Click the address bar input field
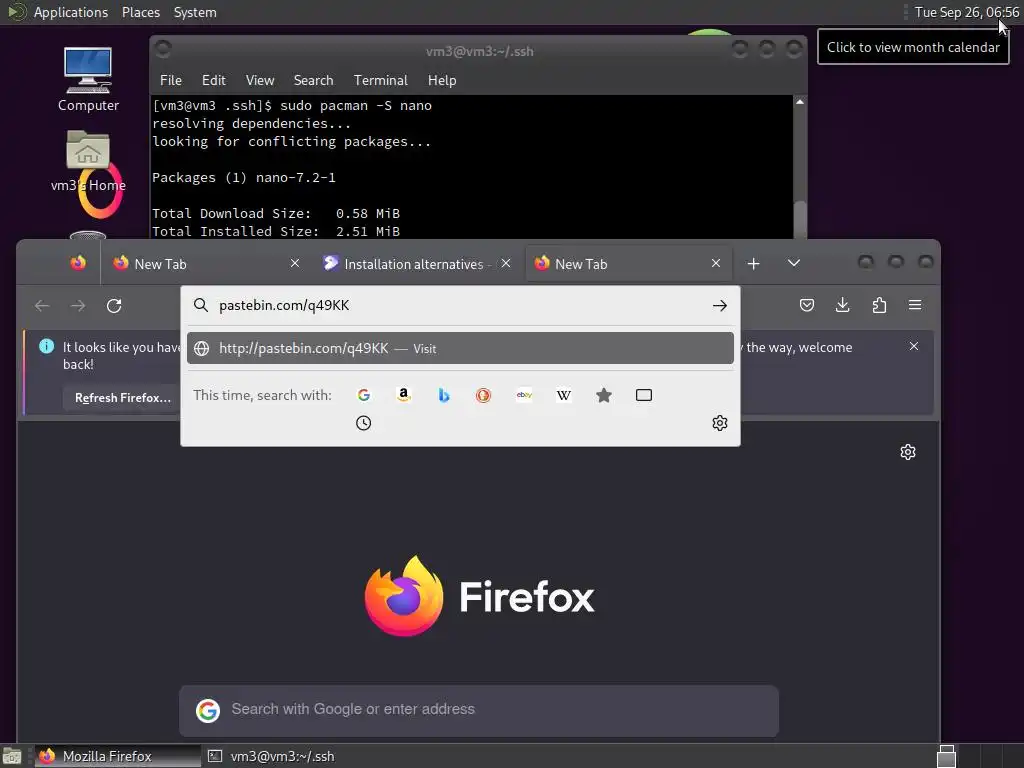The height and width of the screenshot is (768, 1024). pos(460,306)
